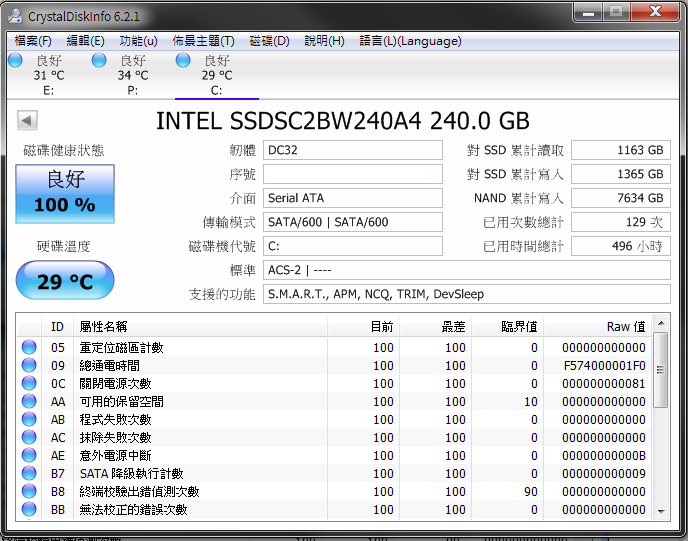Click the total reads value 1163 GB
This screenshot has width=689, height=541.
click(x=620, y=150)
